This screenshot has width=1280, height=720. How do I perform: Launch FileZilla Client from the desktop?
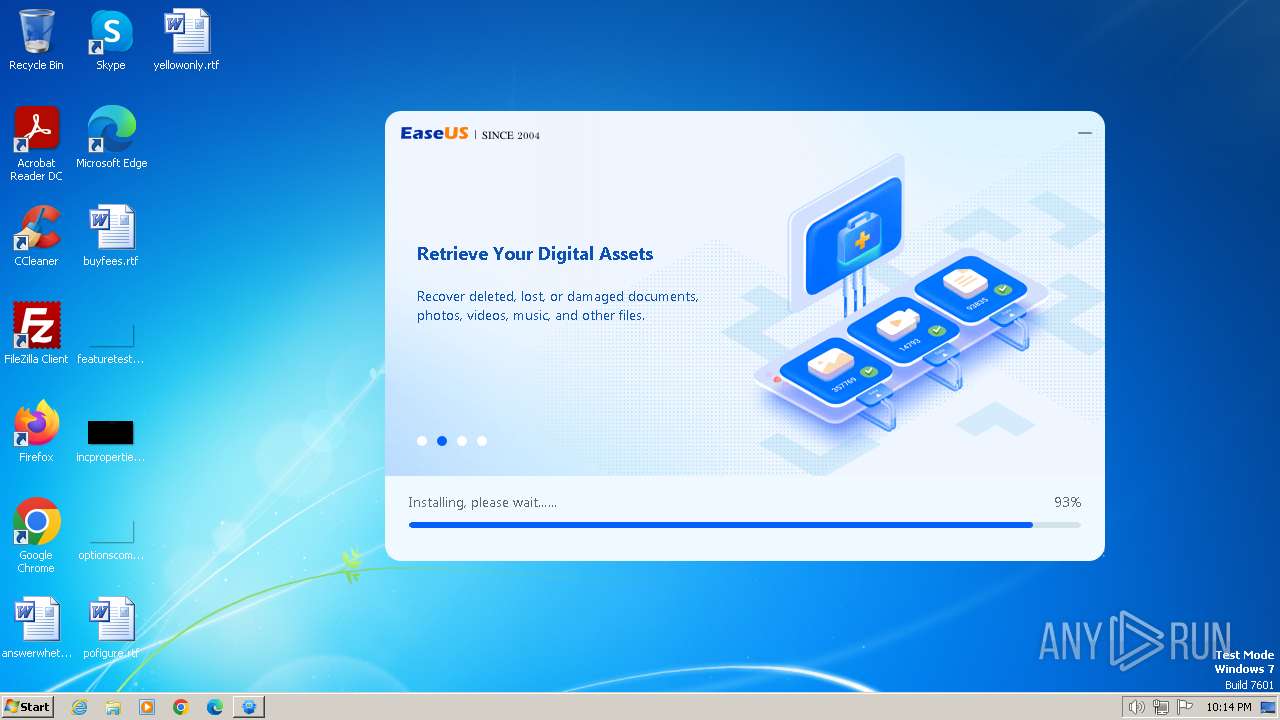tap(36, 334)
